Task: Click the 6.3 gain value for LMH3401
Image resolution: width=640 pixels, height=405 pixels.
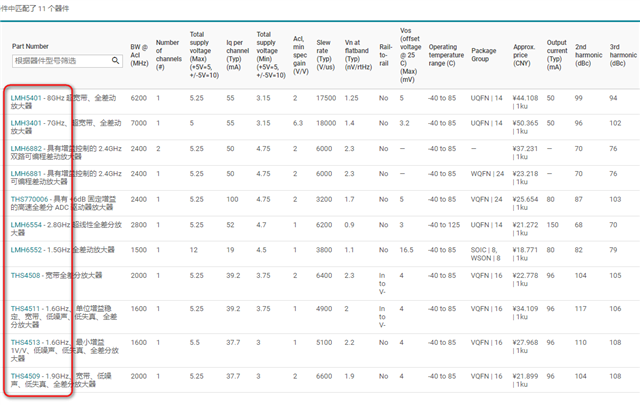Action: (298, 123)
